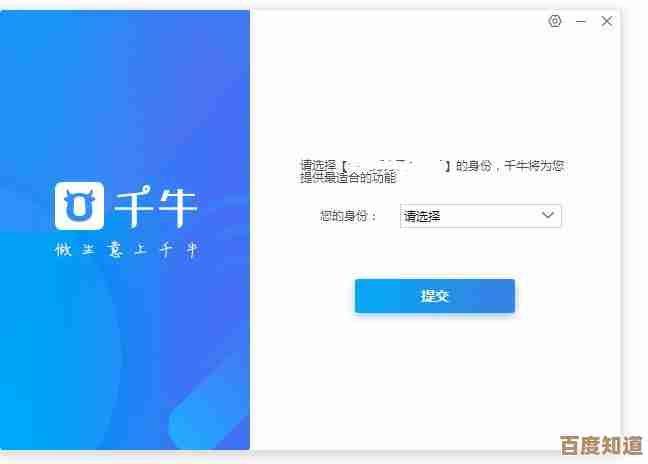The image size is (648, 464).
Task: Click the large 千牛 brand wordmark
Action: (157, 206)
